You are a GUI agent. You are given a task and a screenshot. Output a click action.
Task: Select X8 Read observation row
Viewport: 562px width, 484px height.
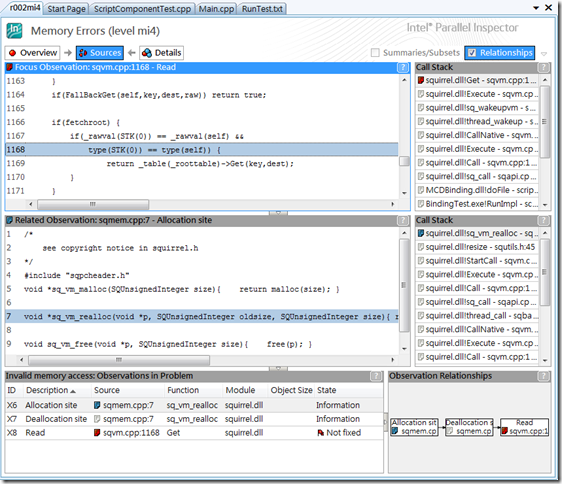pos(194,433)
